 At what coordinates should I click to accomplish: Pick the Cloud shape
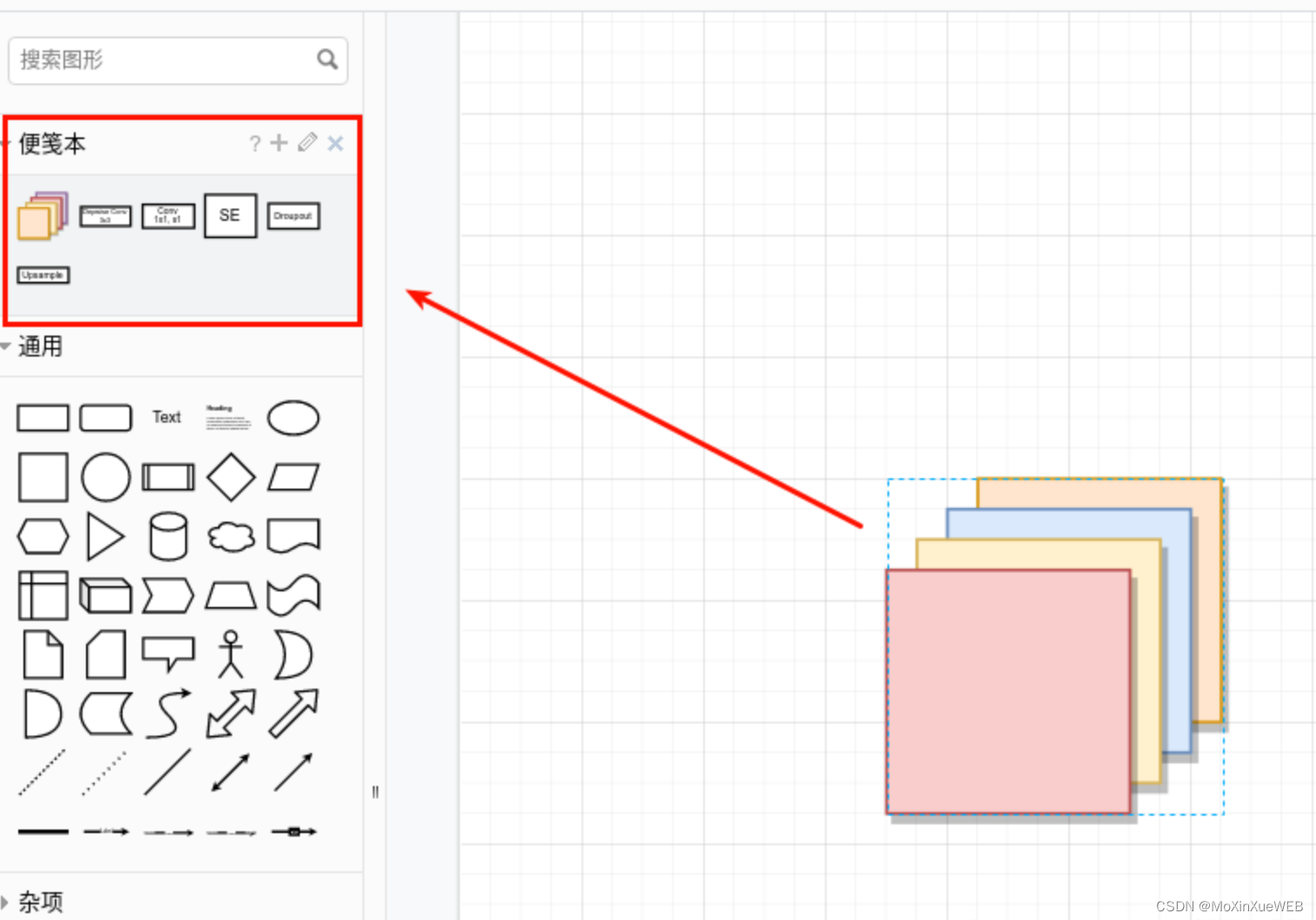pos(230,537)
